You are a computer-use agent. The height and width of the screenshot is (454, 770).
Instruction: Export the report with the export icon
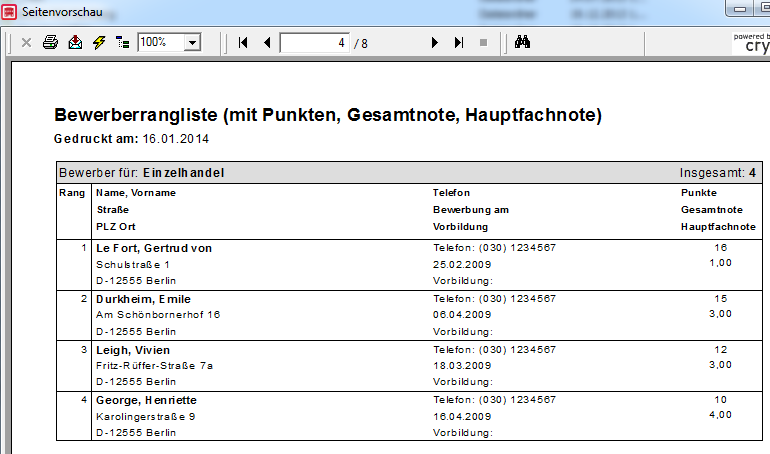(75, 43)
